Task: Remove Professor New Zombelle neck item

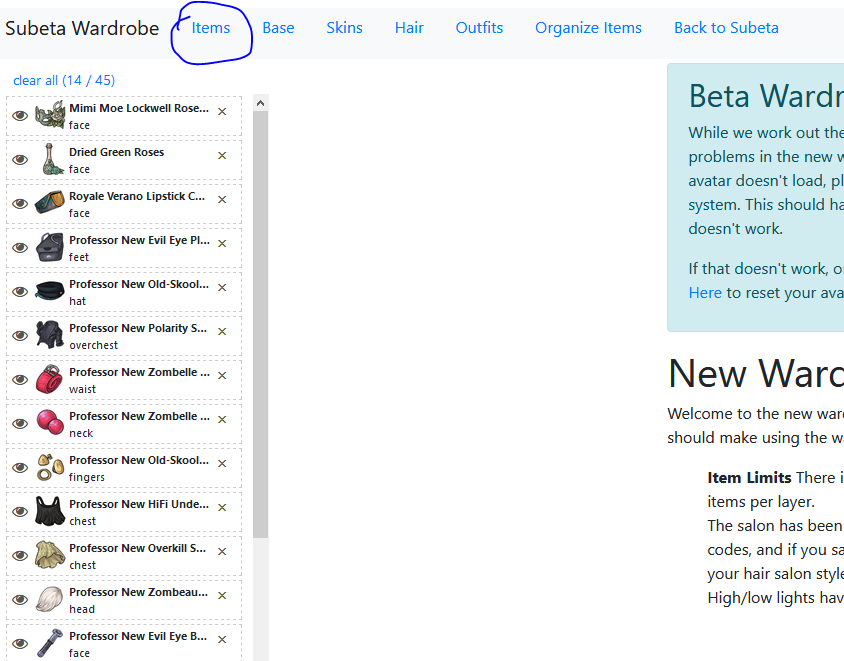Action: coord(222,419)
